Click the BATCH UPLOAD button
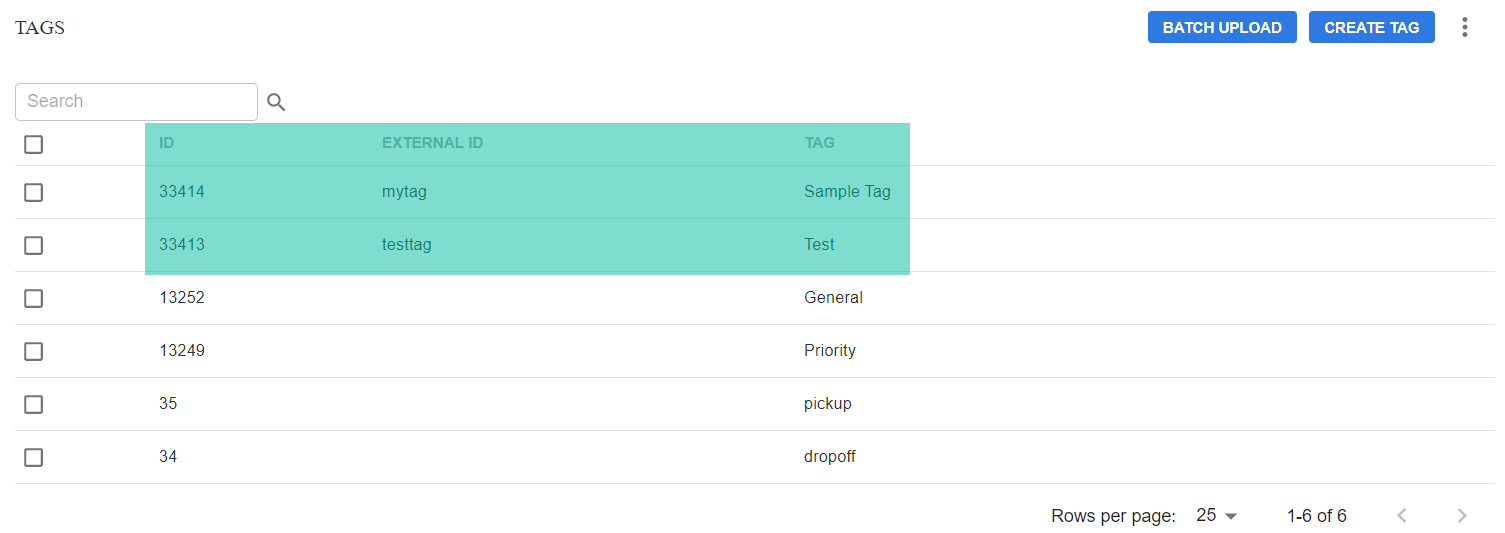The image size is (1505, 533). point(1222,27)
